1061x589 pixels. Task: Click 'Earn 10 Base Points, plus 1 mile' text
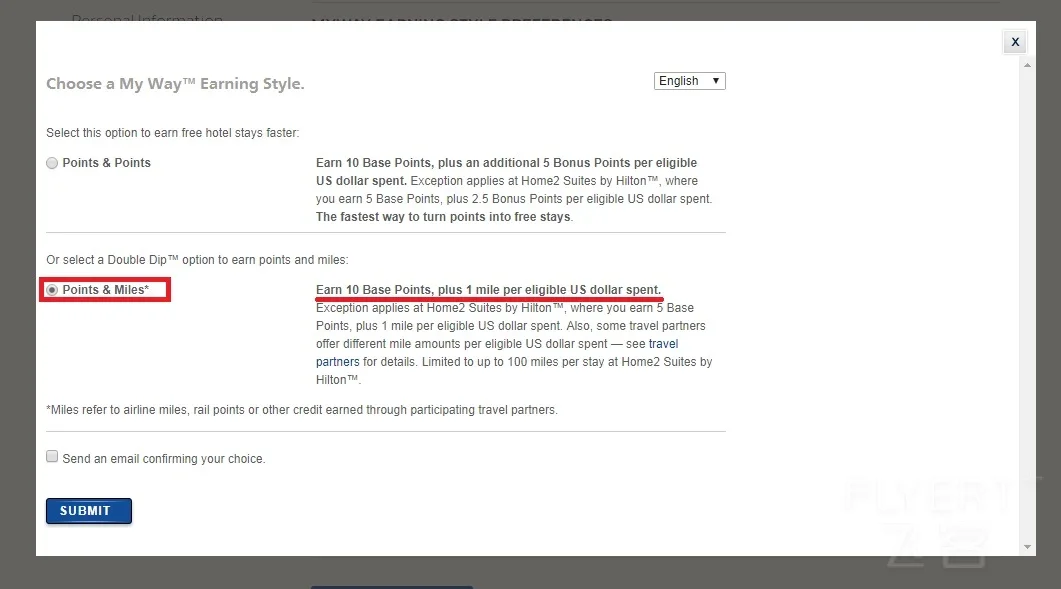(x=489, y=290)
